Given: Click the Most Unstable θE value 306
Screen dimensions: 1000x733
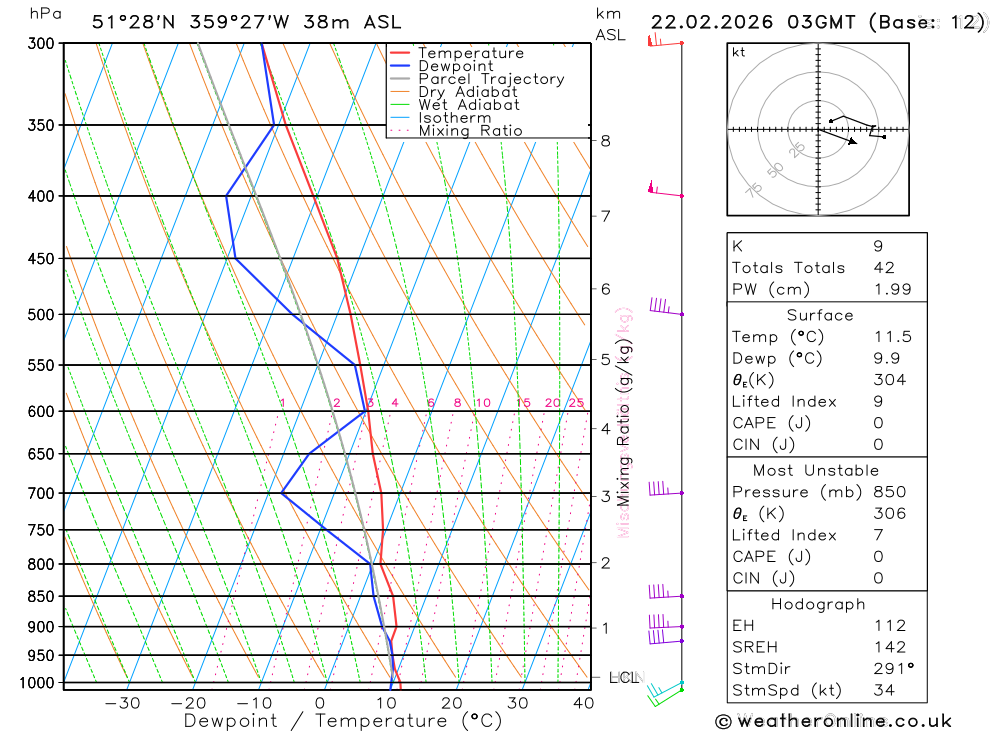Looking at the screenshot, I should pos(890,514).
